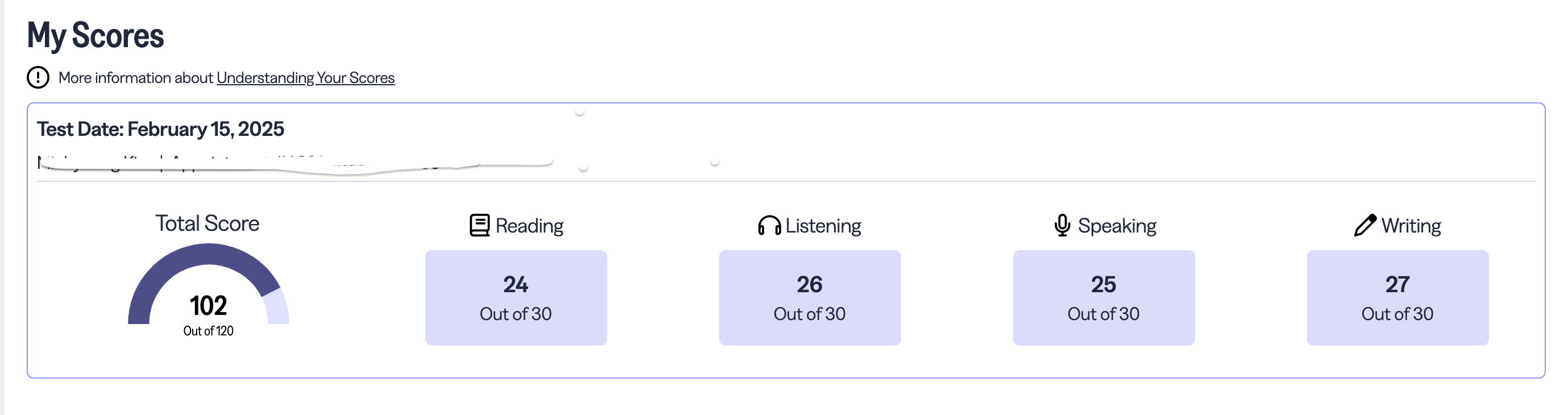
Task: Click the Out of 120 caption
Action: [x=208, y=331]
